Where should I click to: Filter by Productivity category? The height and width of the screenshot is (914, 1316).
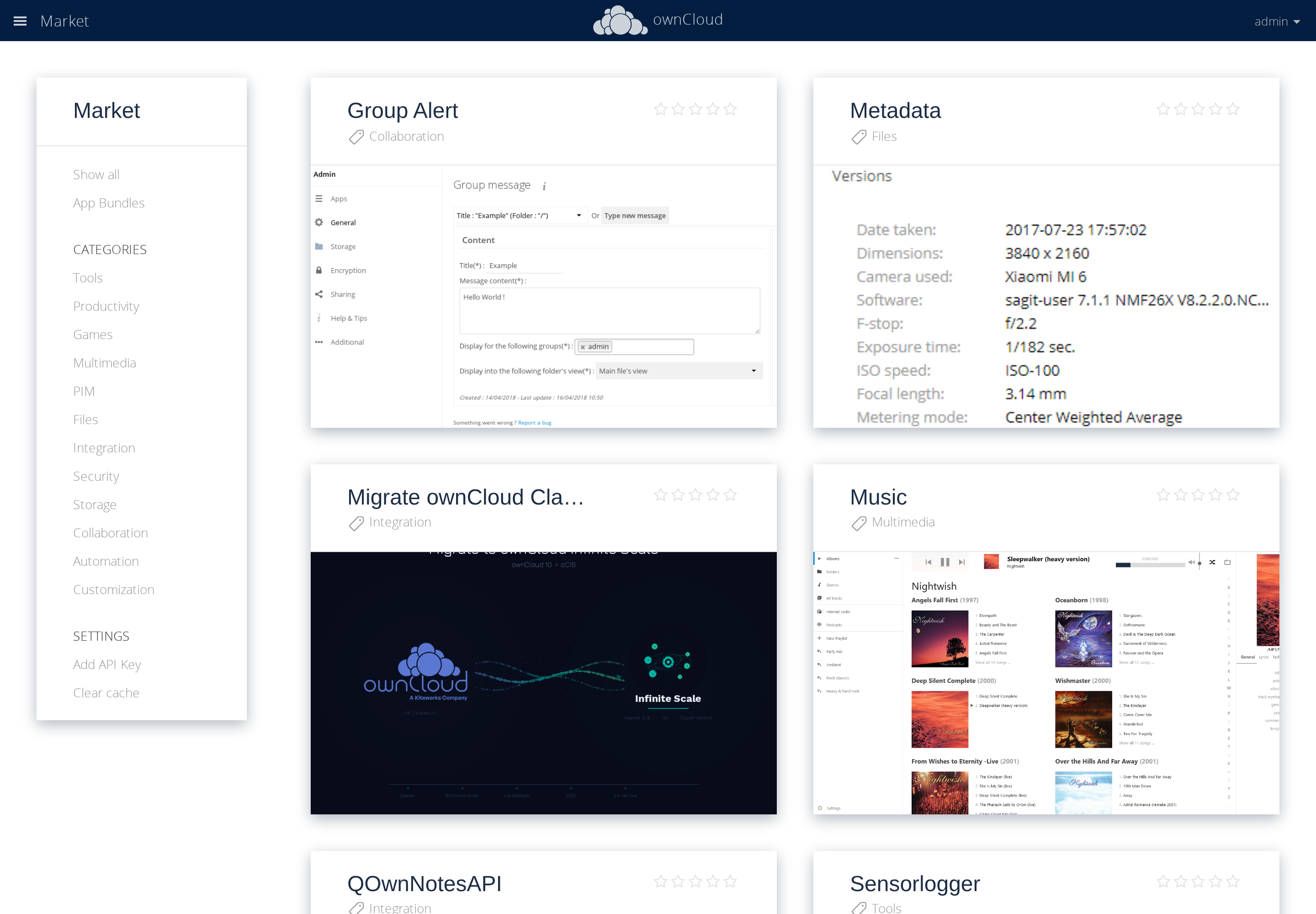(x=106, y=306)
